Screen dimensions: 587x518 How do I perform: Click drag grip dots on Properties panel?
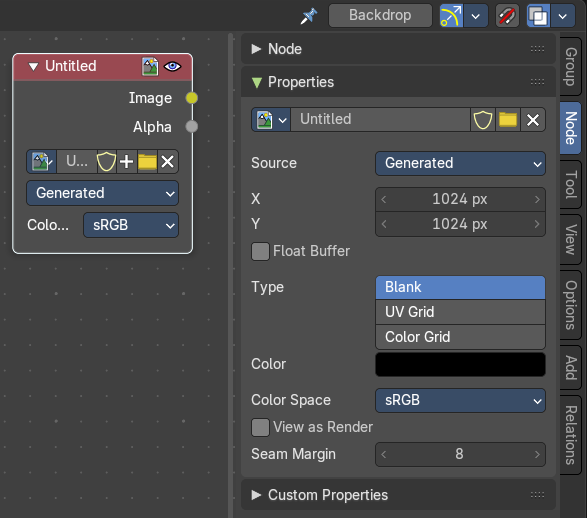537,82
